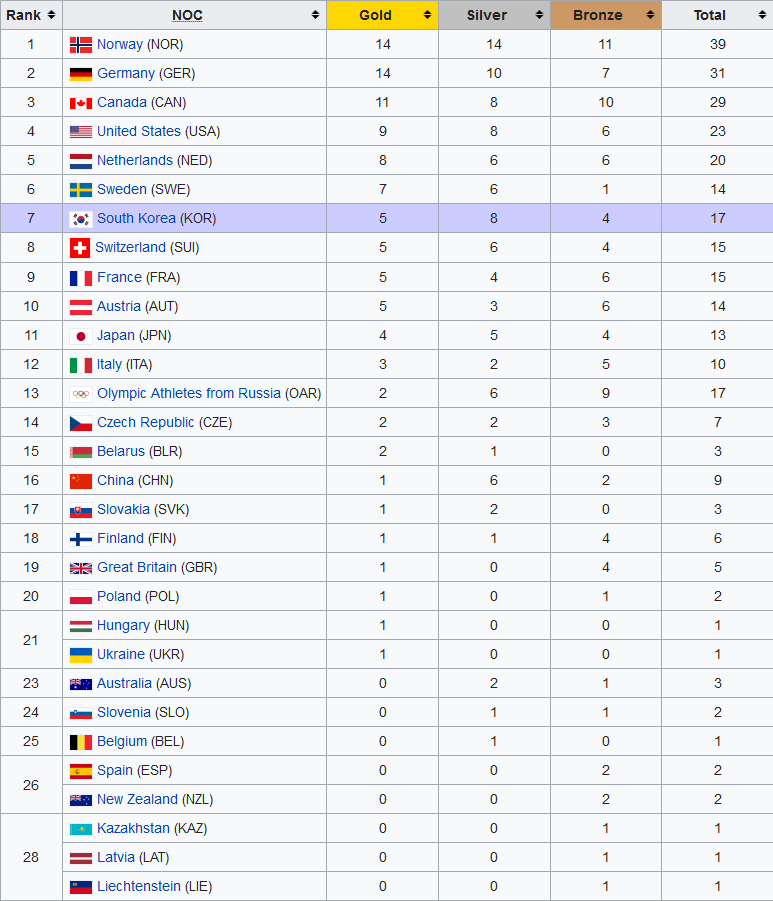Open the Poland link

pos(118,596)
